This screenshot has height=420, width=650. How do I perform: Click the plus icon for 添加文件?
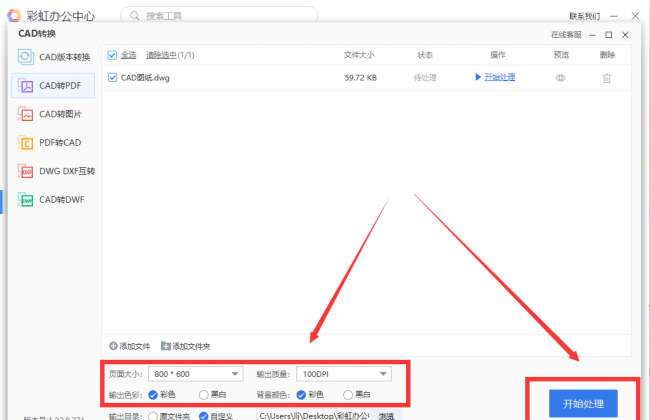(113, 346)
